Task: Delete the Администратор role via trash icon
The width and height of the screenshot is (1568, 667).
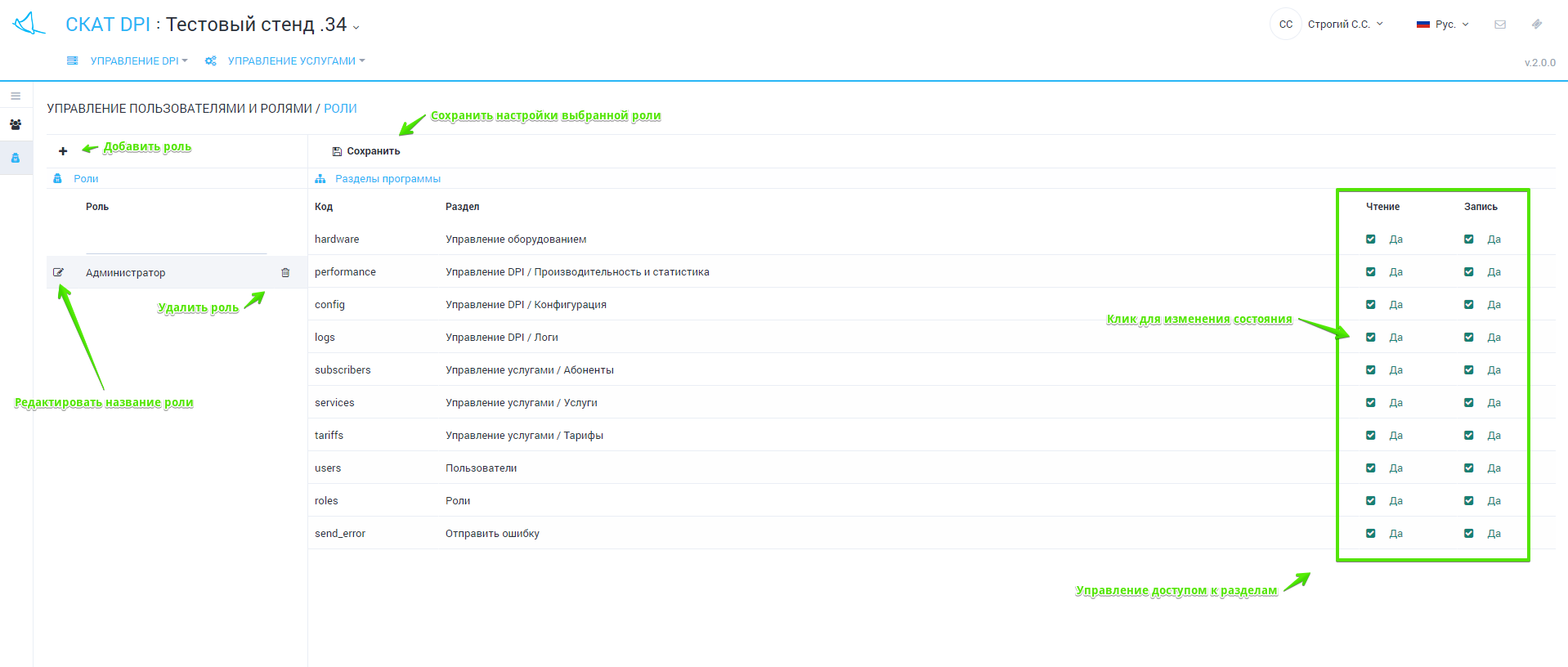Action: pos(285,273)
